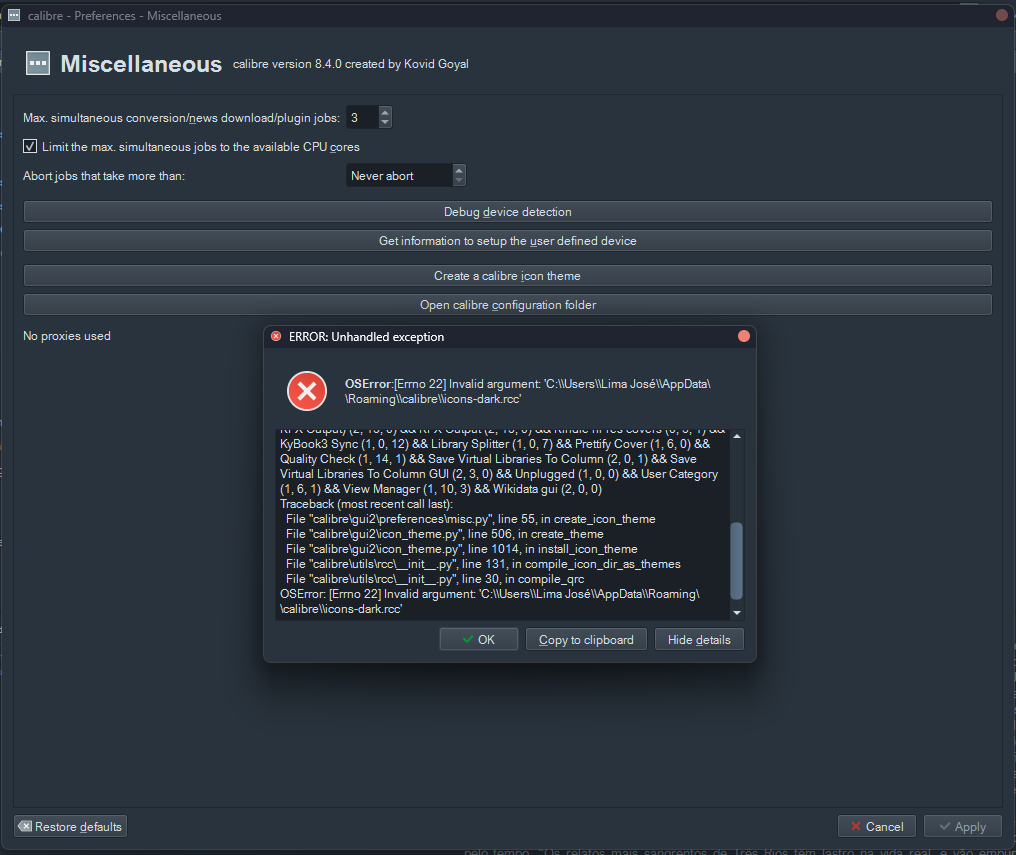Click Get information to setup user defined device
Image resolution: width=1016 pixels, height=855 pixels.
pyautogui.click(x=507, y=241)
